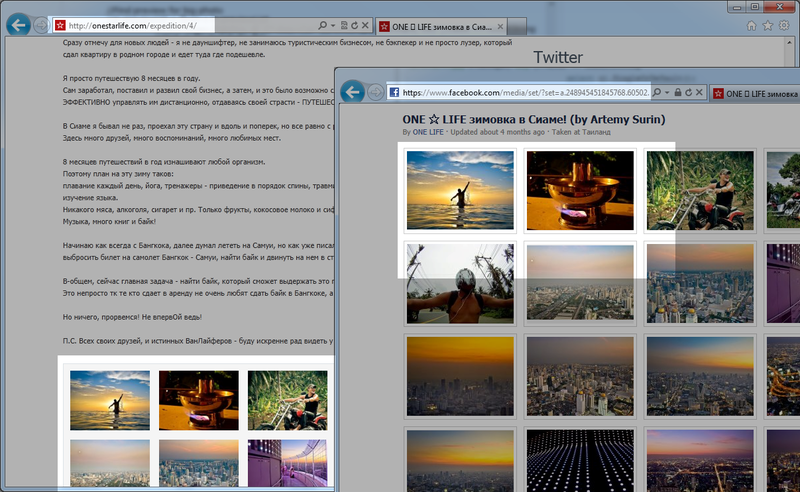The width and height of the screenshot is (800, 492).
Task: Click line 'Музыка, много книг и байк!'
Action: point(109,222)
